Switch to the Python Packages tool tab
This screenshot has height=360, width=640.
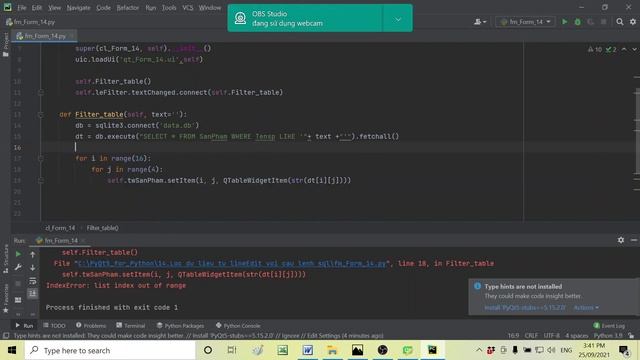pyautogui.click(x=180, y=326)
